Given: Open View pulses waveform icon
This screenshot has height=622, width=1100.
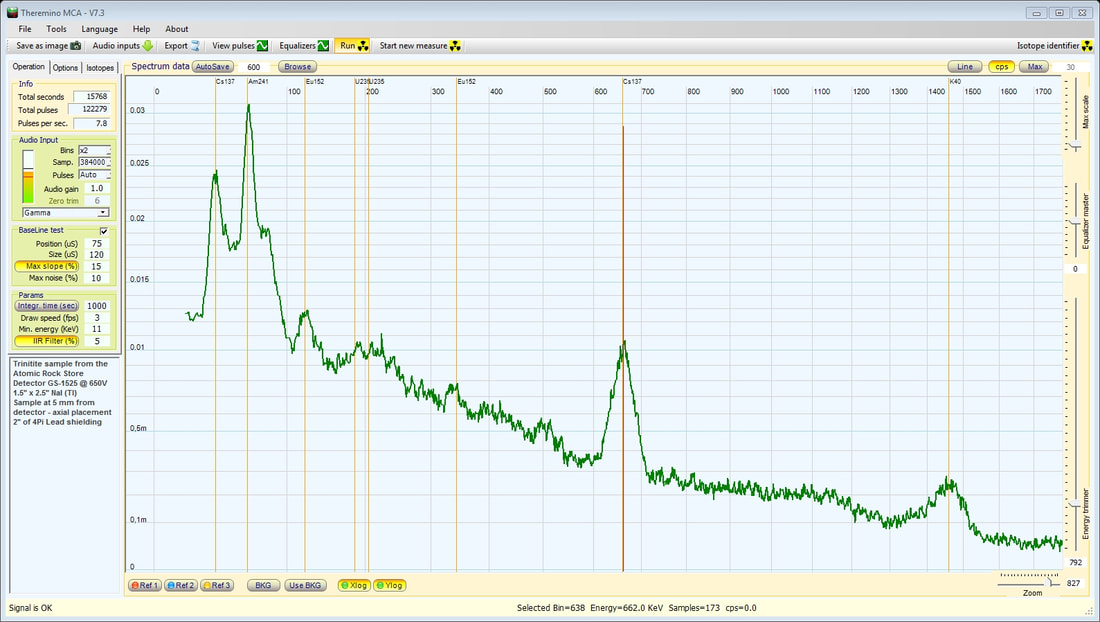Looking at the screenshot, I should pos(262,46).
